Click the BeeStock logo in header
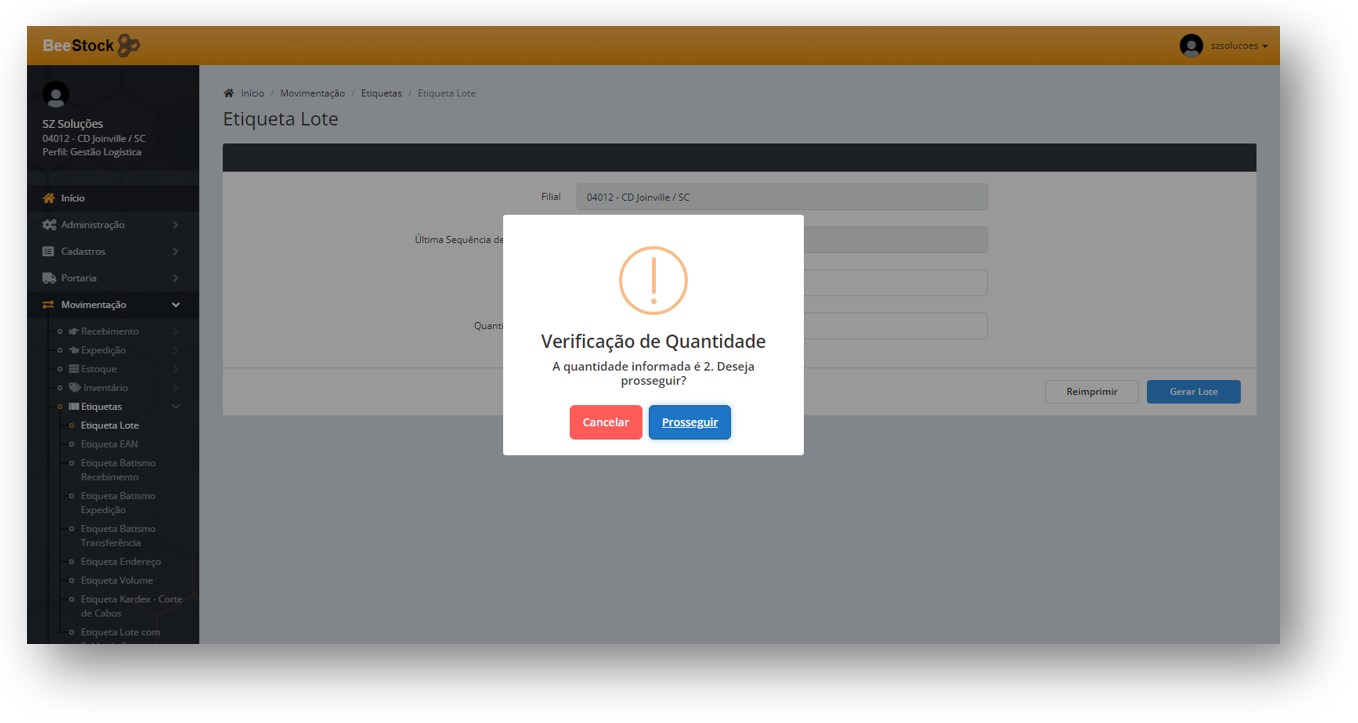This screenshot has width=1358, height=723. [x=91, y=46]
